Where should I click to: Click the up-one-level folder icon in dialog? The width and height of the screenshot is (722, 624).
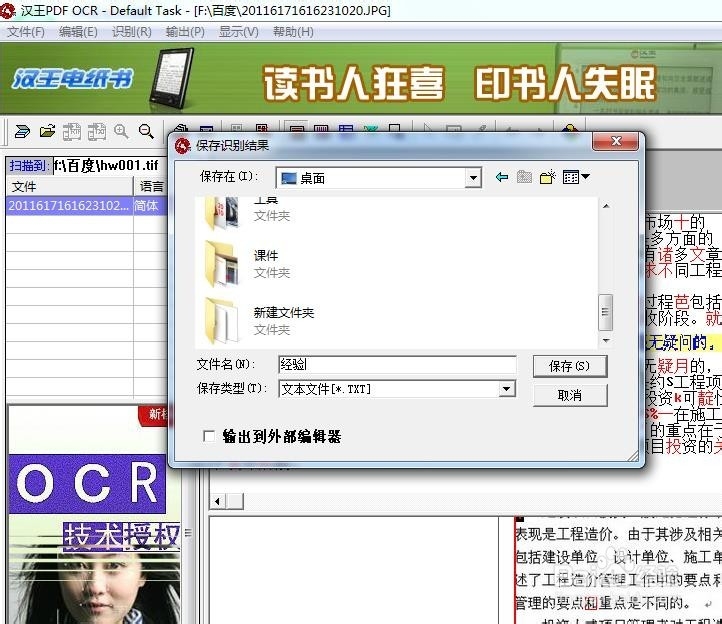[x=524, y=177]
